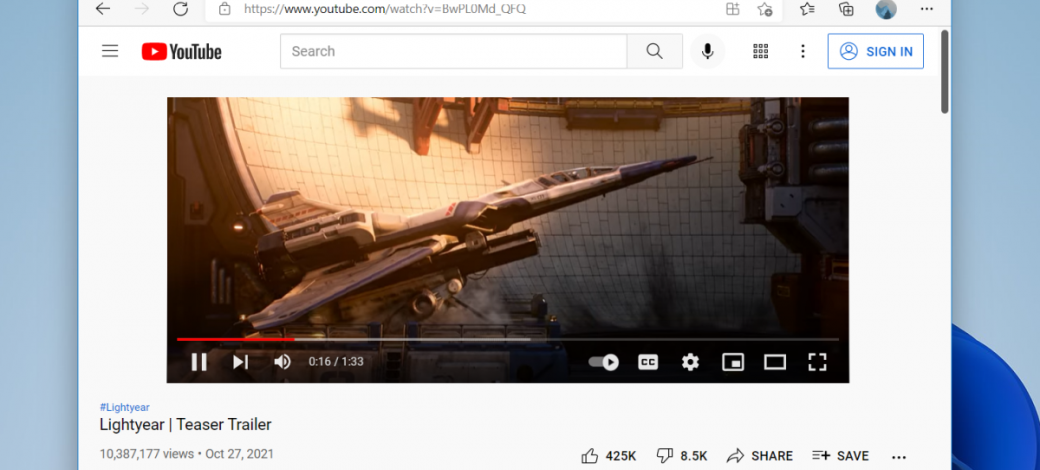The height and width of the screenshot is (470, 1040).
Task: Open browser Collections icon
Action: point(846,9)
